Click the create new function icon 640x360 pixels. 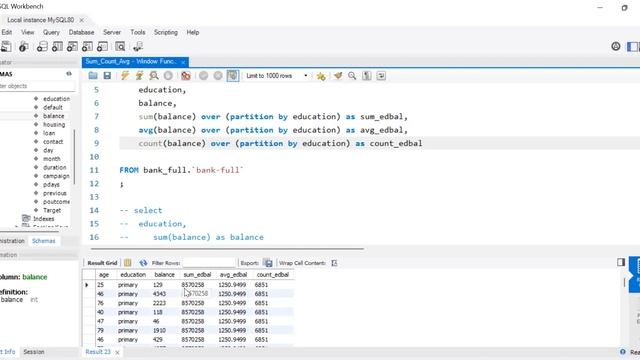[102, 47]
